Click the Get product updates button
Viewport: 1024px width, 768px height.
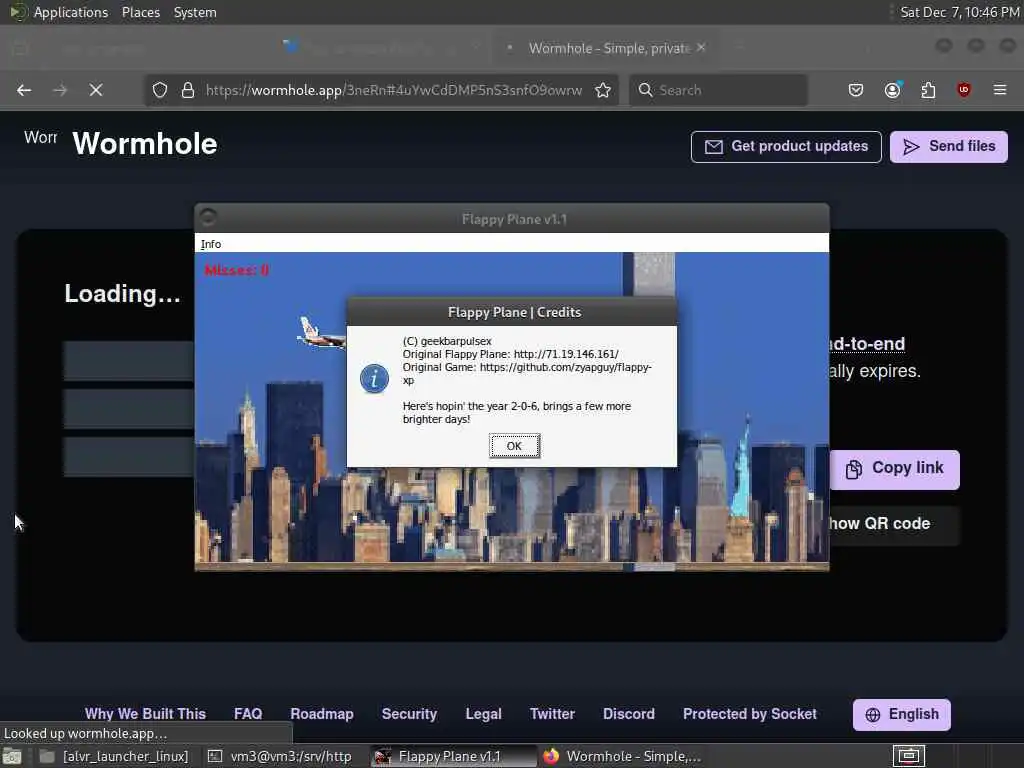[786, 146]
